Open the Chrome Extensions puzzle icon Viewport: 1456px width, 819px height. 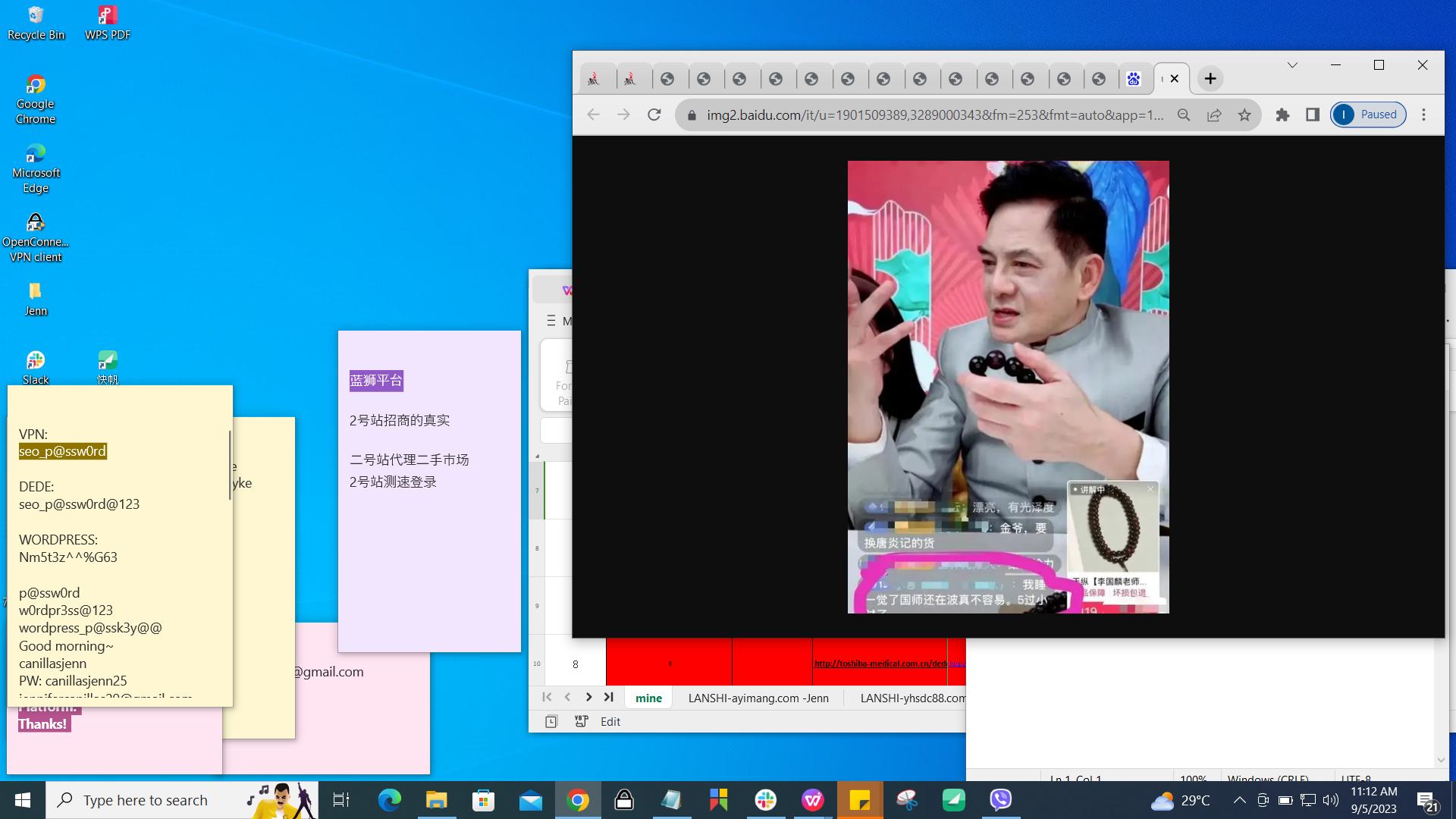(1282, 115)
